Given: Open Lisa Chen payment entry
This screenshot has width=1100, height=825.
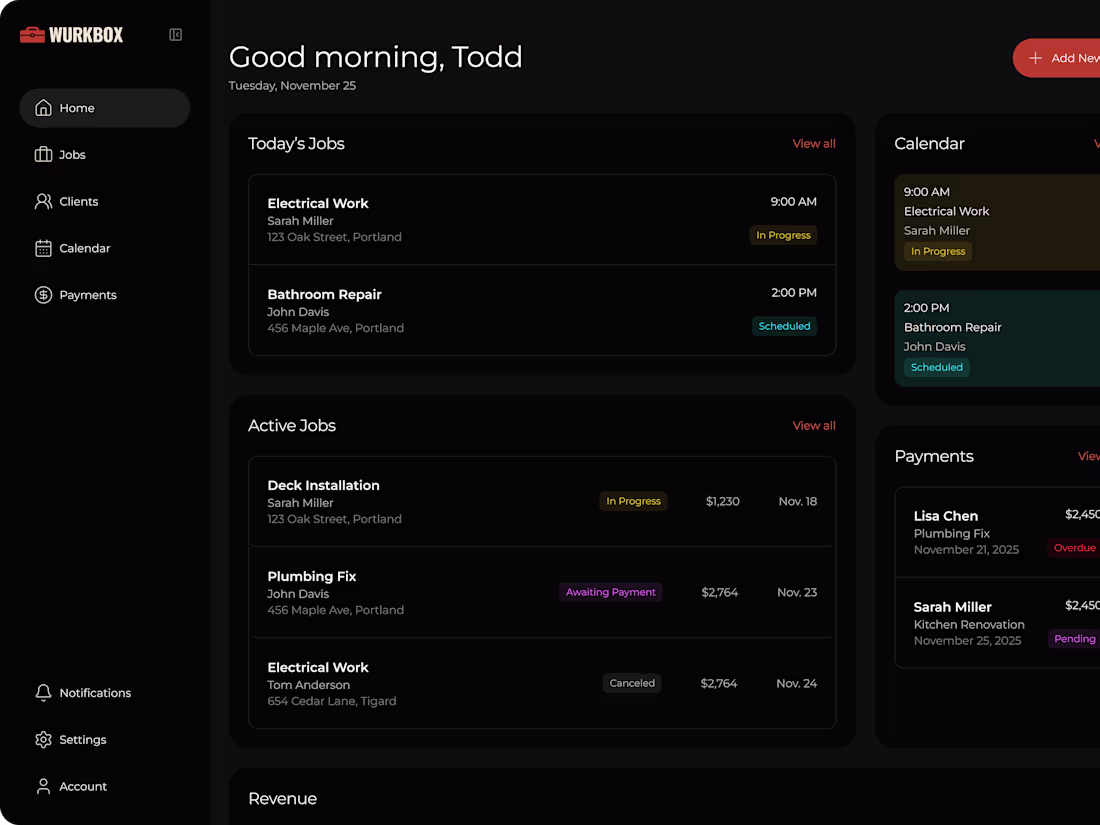Looking at the screenshot, I should point(998,532).
